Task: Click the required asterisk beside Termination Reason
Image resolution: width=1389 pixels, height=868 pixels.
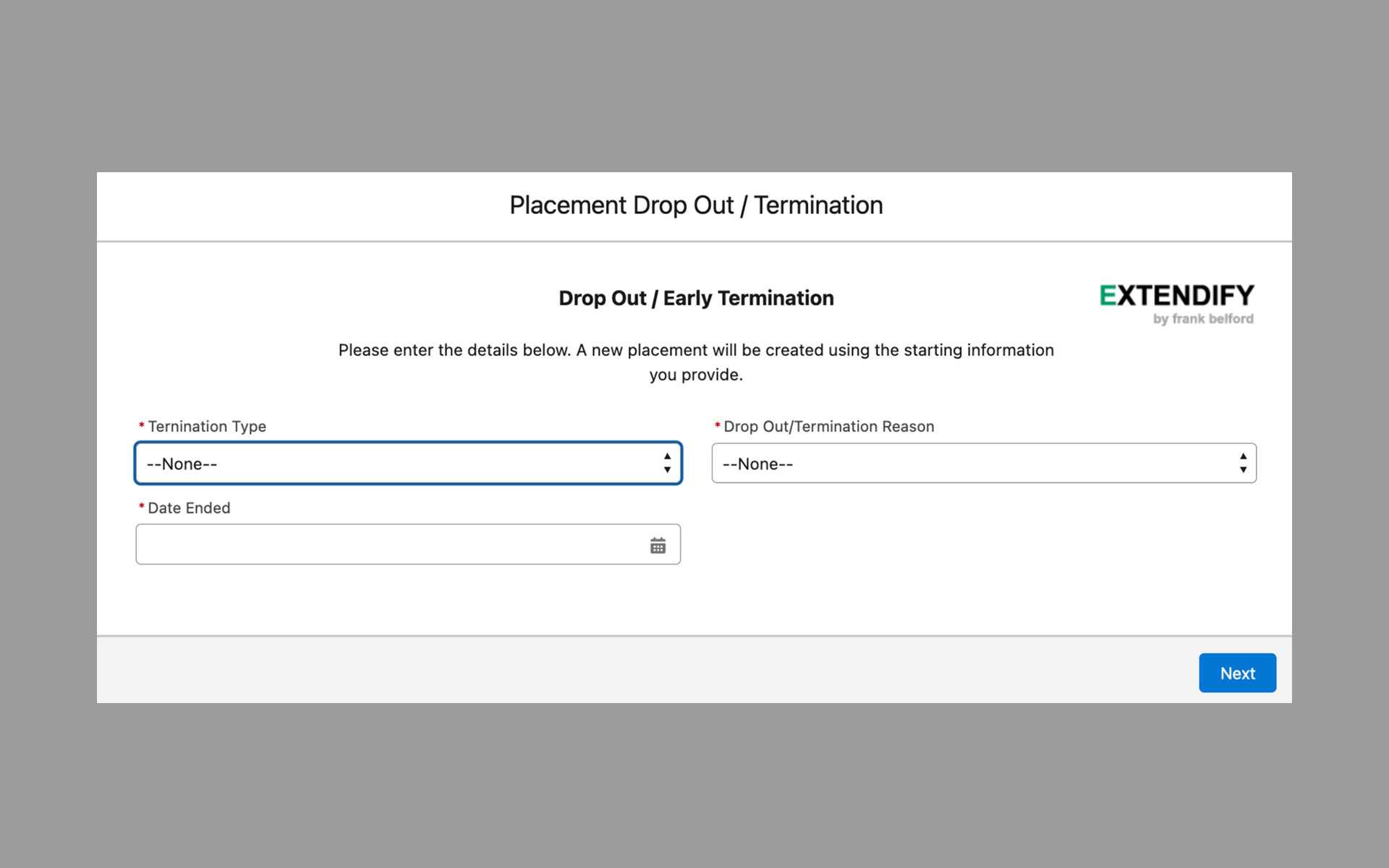Action: pyautogui.click(x=718, y=426)
